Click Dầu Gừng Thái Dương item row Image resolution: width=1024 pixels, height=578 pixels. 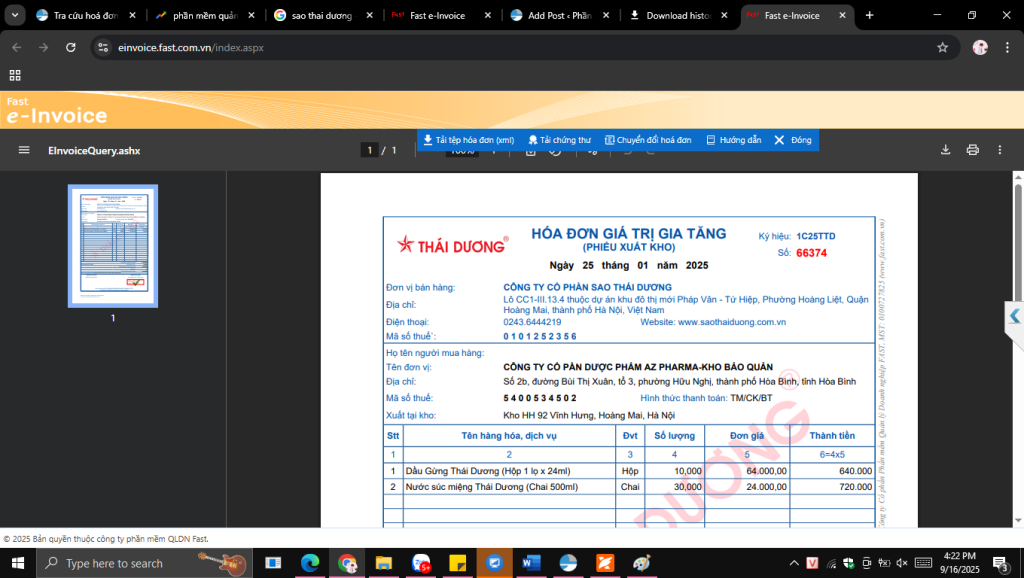pyautogui.click(x=629, y=471)
